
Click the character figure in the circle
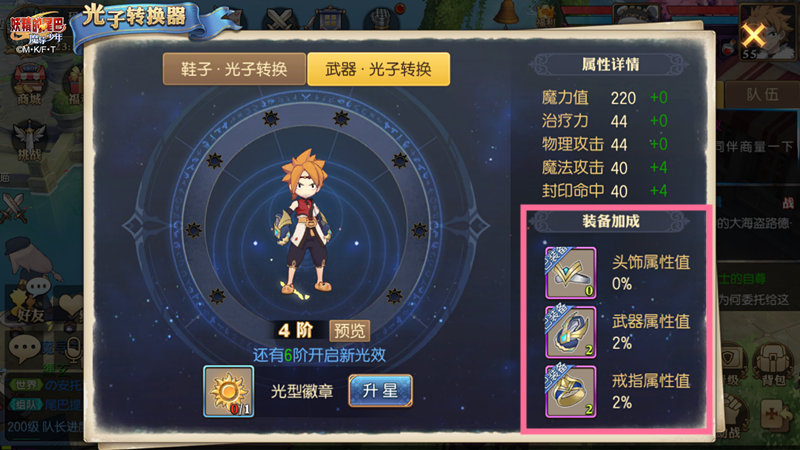(x=305, y=224)
